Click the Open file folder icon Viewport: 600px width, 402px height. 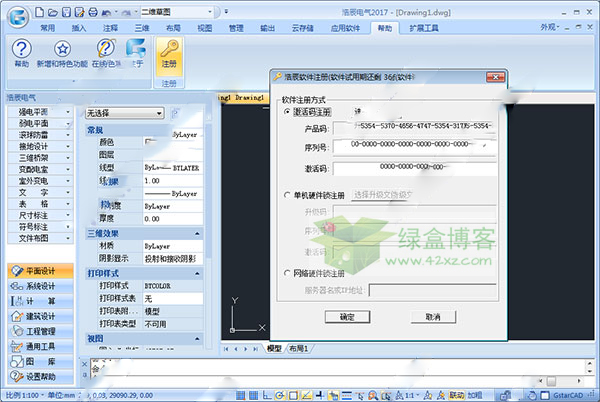[x=53, y=13]
